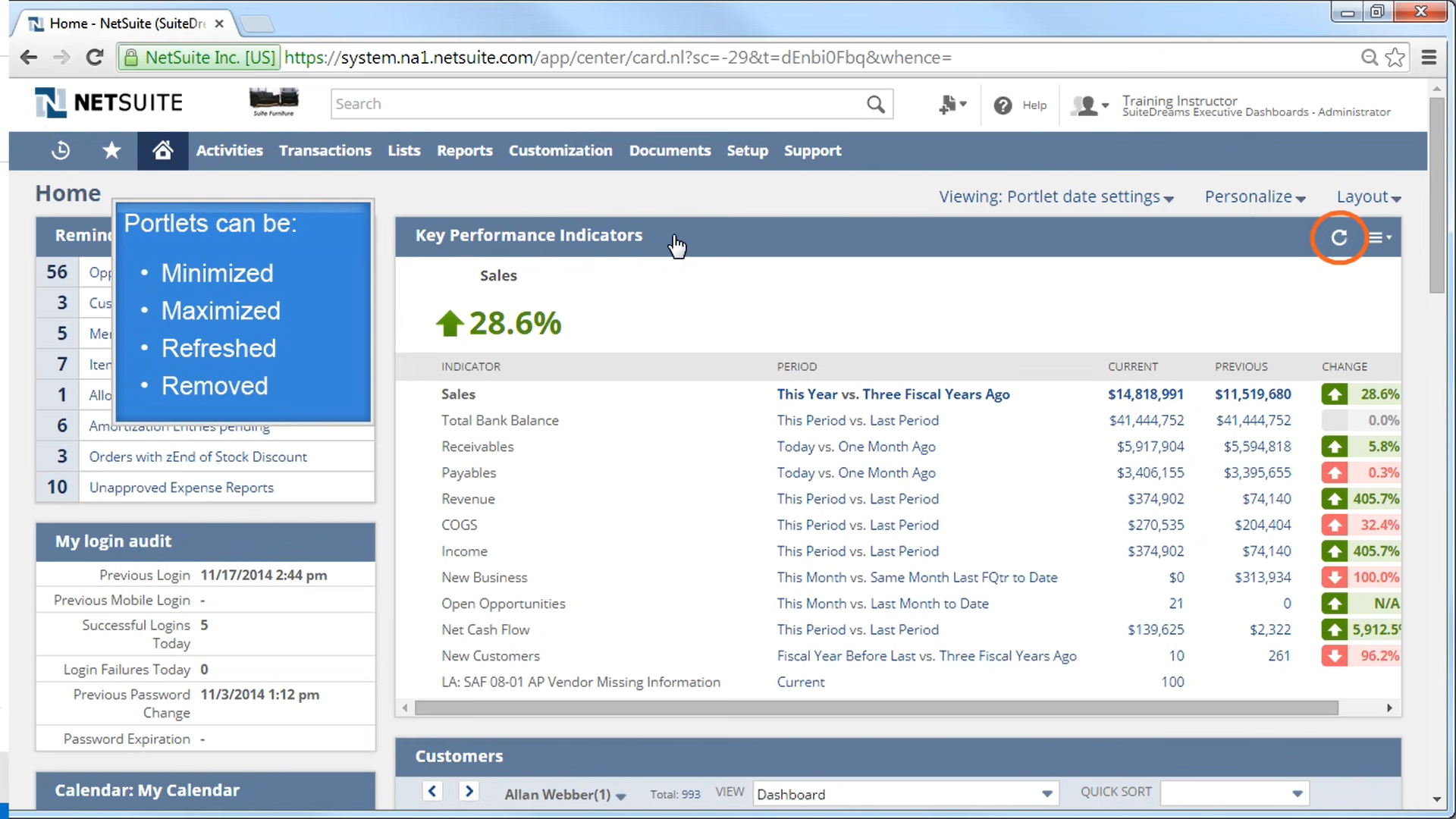
Task: Open the Help question mark icon
Action: [x=1003, y=105]
